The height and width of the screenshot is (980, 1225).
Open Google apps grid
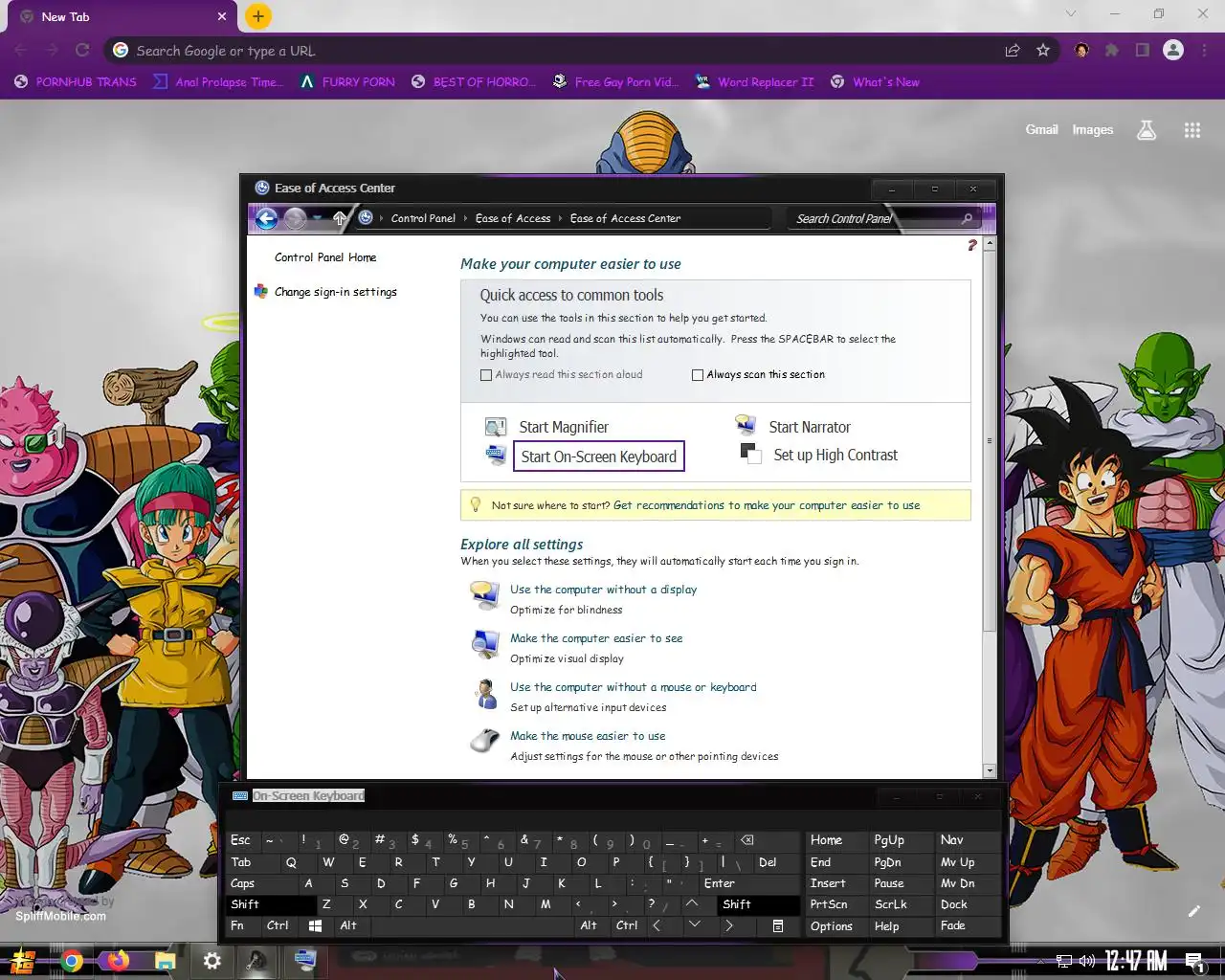click(1192, 130)
